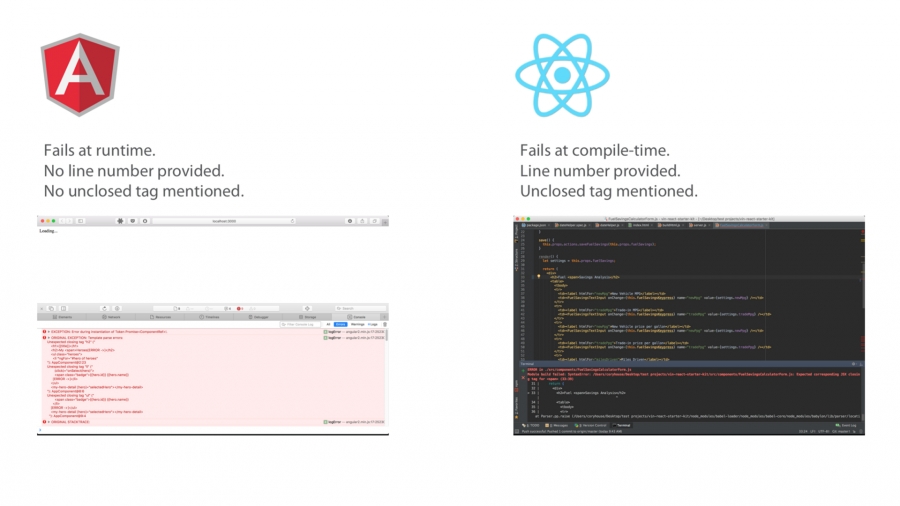900x506 pixels.
Task: Click the yellow lightbulb intention icon in the editor
Action: (x=538, y=277)
